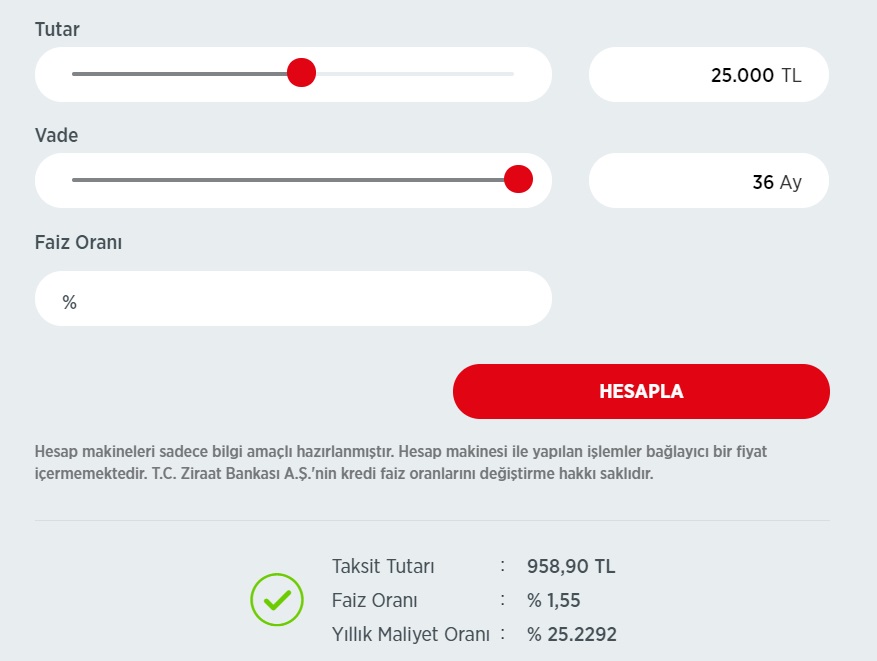This screenshot has width=877, height=661.
Task: Click the green checkmark result icon
Action: [x=276, y=600]
